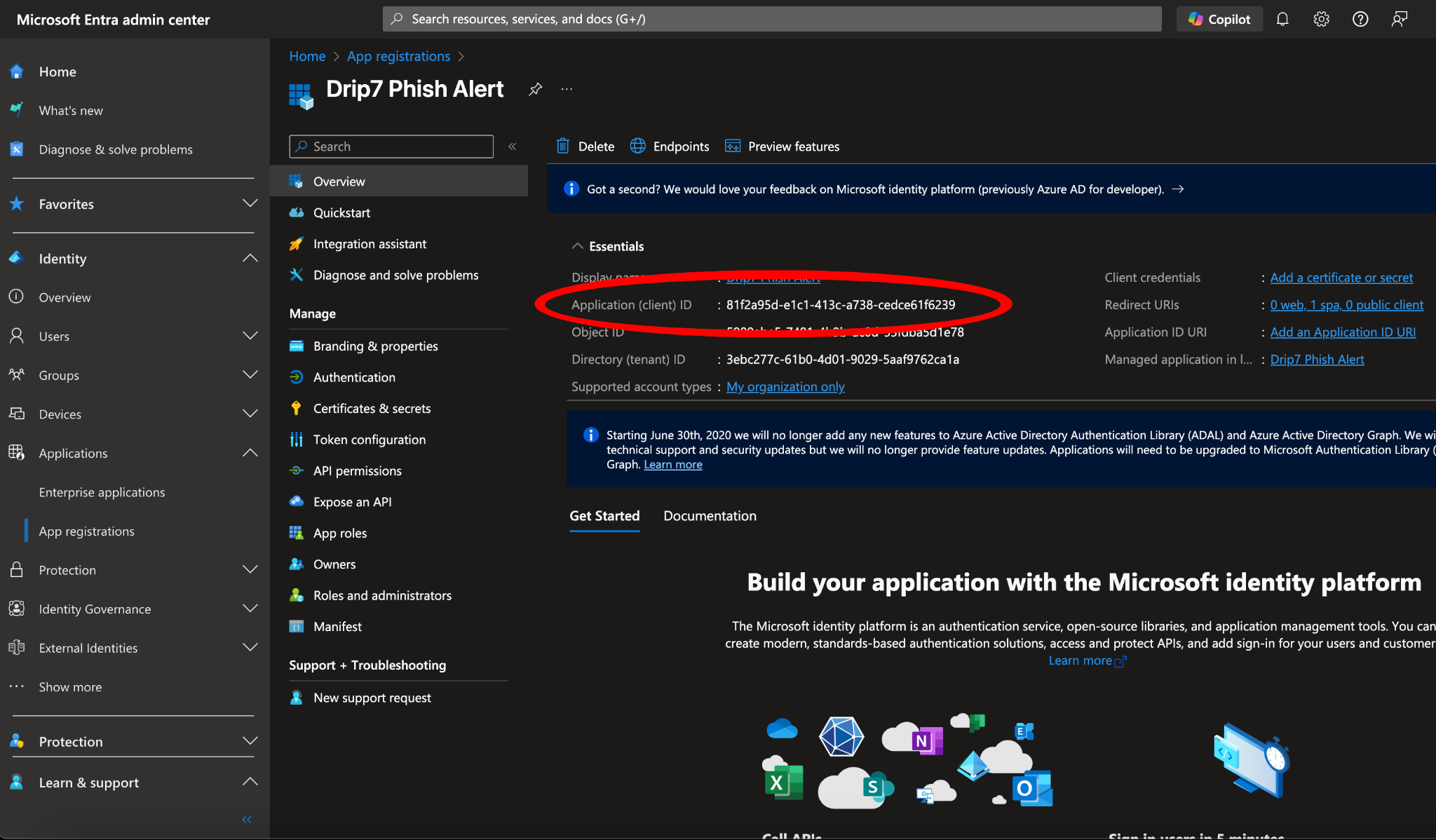Screen dimensions: 1436x840
Task: Pin the Drip7 Phish Alert page
Action: pos(535,89)
